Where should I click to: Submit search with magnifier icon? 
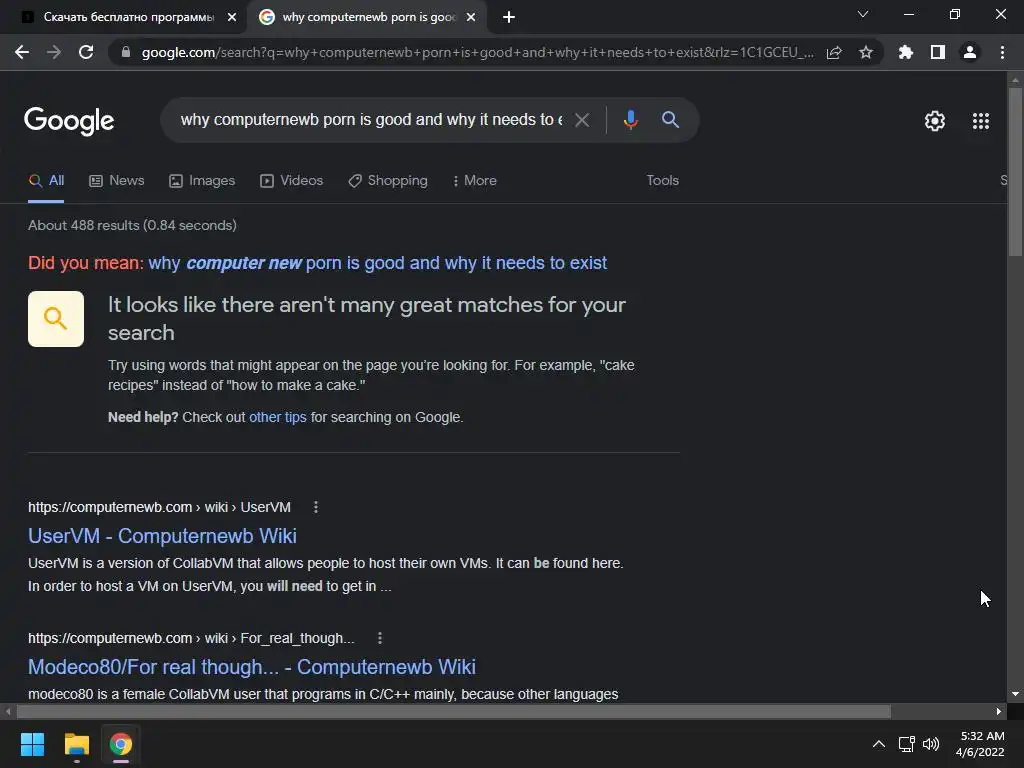click(671, 120)
